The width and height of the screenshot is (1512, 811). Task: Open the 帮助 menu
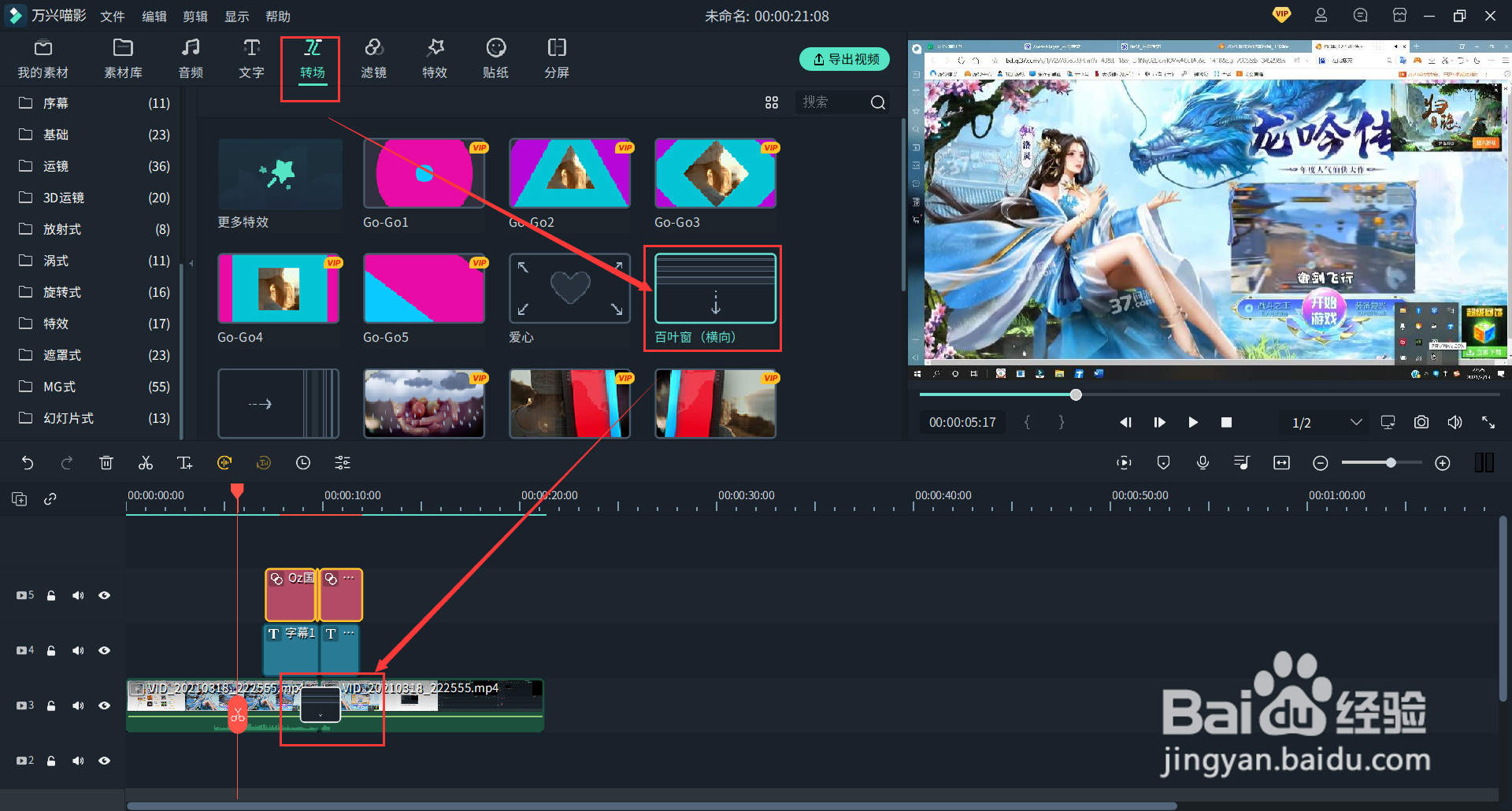coord(278,17)
